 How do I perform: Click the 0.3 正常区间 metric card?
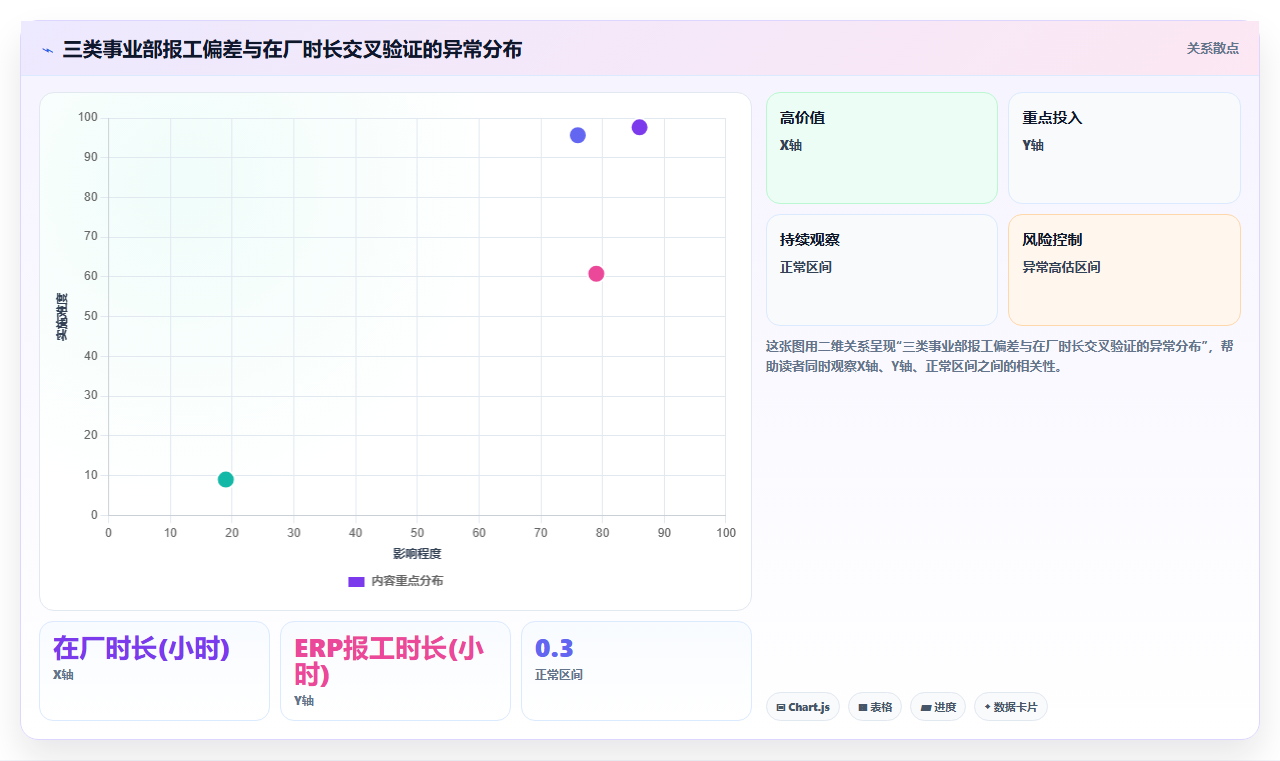click(x=636, y=671)
